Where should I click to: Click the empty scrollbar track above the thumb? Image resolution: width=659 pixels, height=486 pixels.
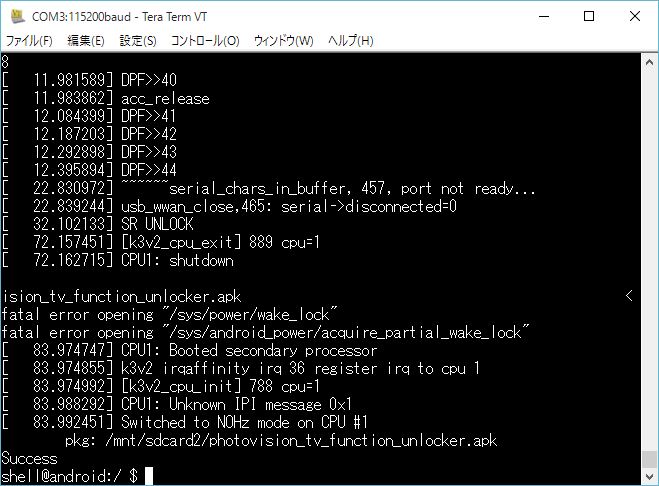(649, 261)
